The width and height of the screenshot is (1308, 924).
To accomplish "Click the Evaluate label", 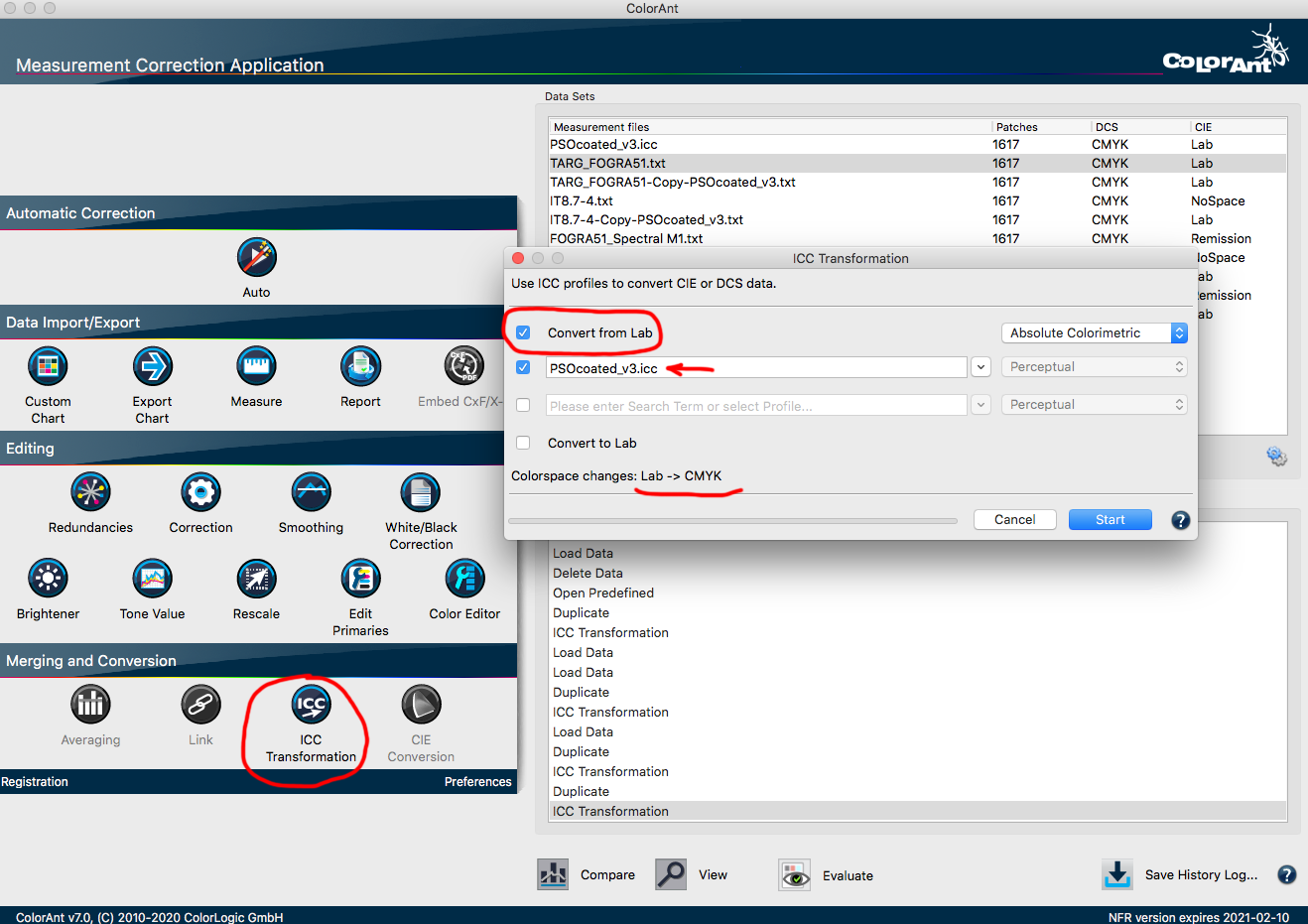I will tap(848, 876).
